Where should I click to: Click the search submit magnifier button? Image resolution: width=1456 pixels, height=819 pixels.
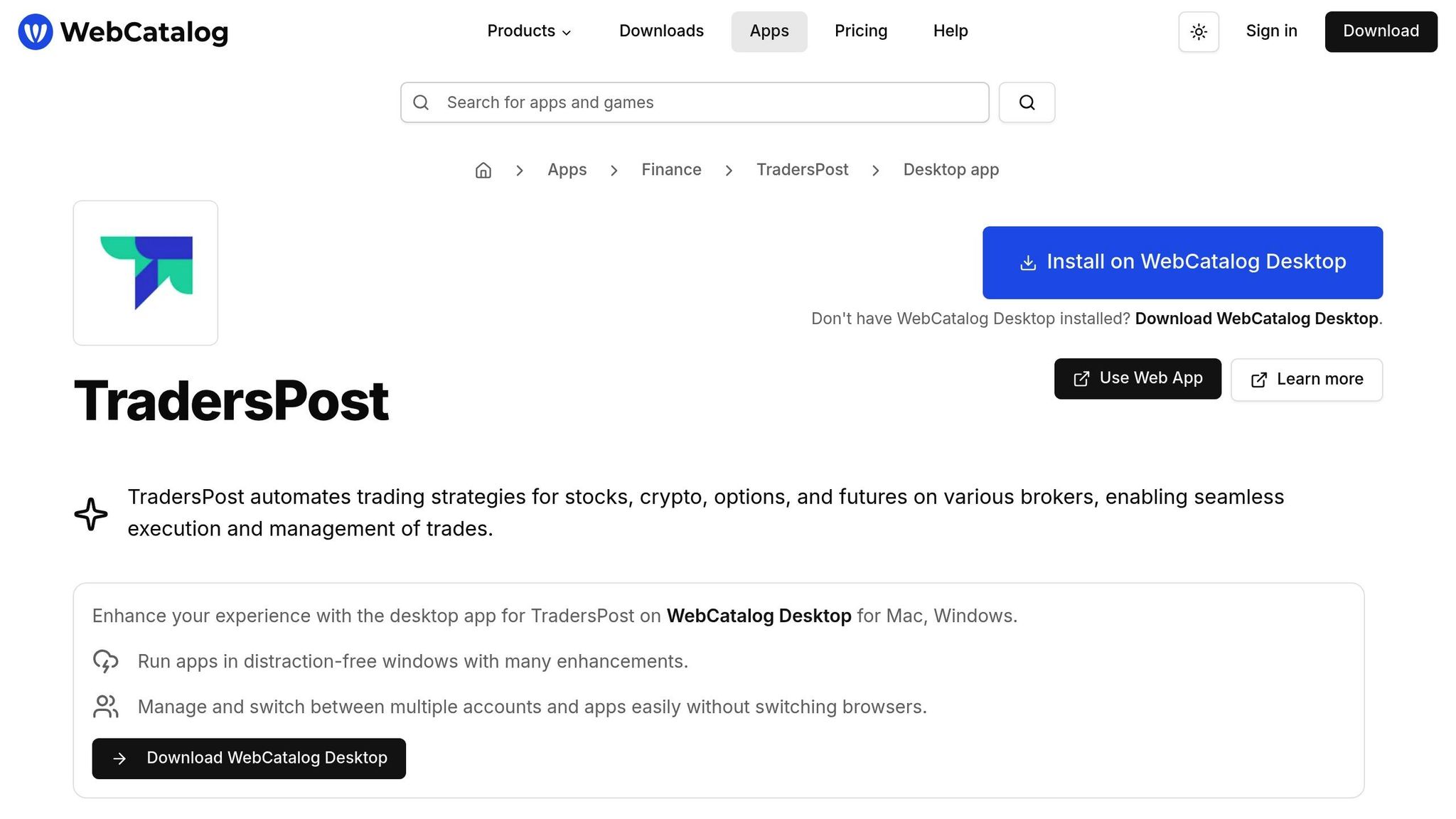pyautogui.click(x=1027, y=102)
